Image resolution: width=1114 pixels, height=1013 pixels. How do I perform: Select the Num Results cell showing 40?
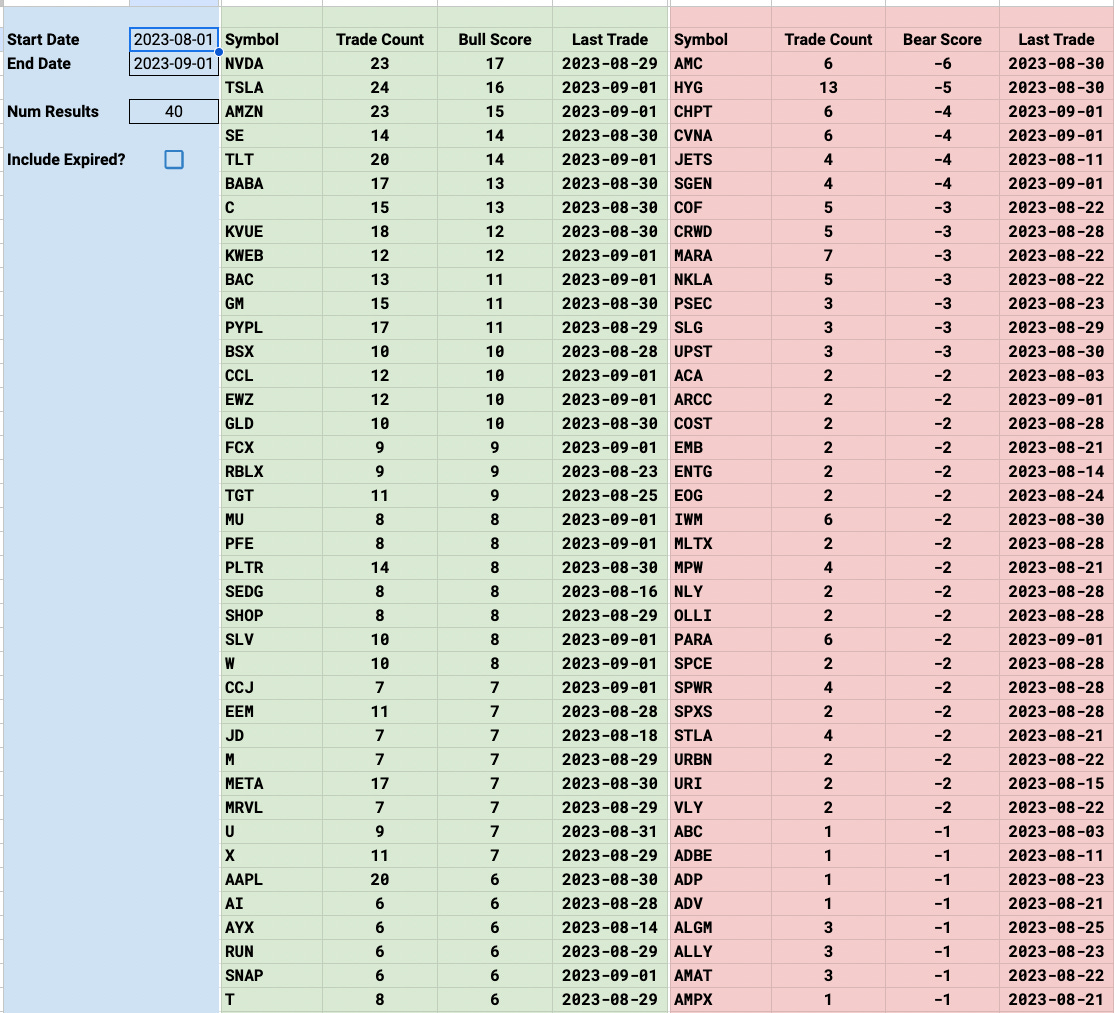click(174, 112)
